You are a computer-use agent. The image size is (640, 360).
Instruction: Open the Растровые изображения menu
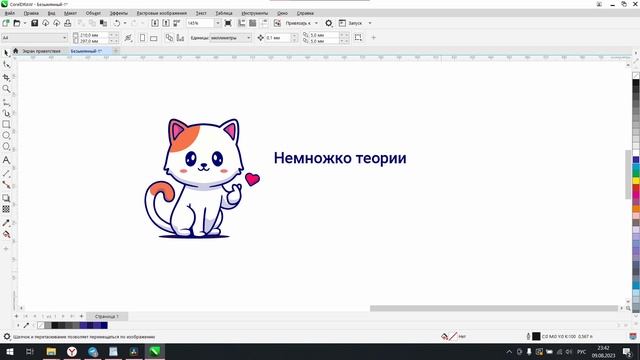162,13
